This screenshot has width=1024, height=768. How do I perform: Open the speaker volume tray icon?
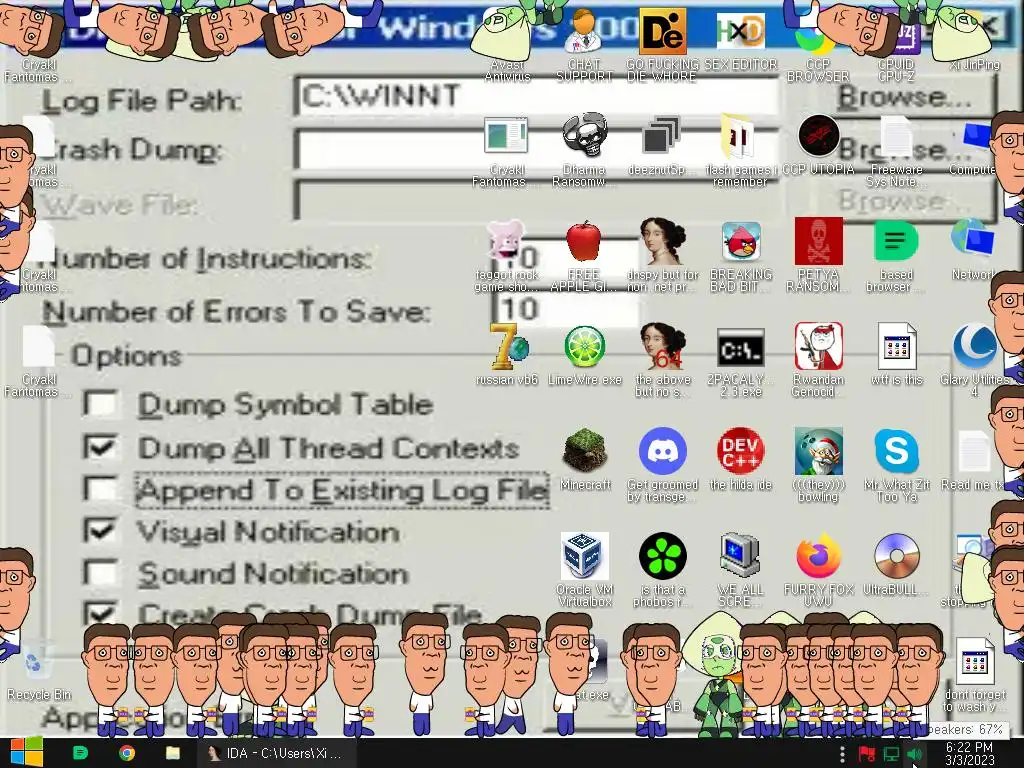click(x=915, y=754)
